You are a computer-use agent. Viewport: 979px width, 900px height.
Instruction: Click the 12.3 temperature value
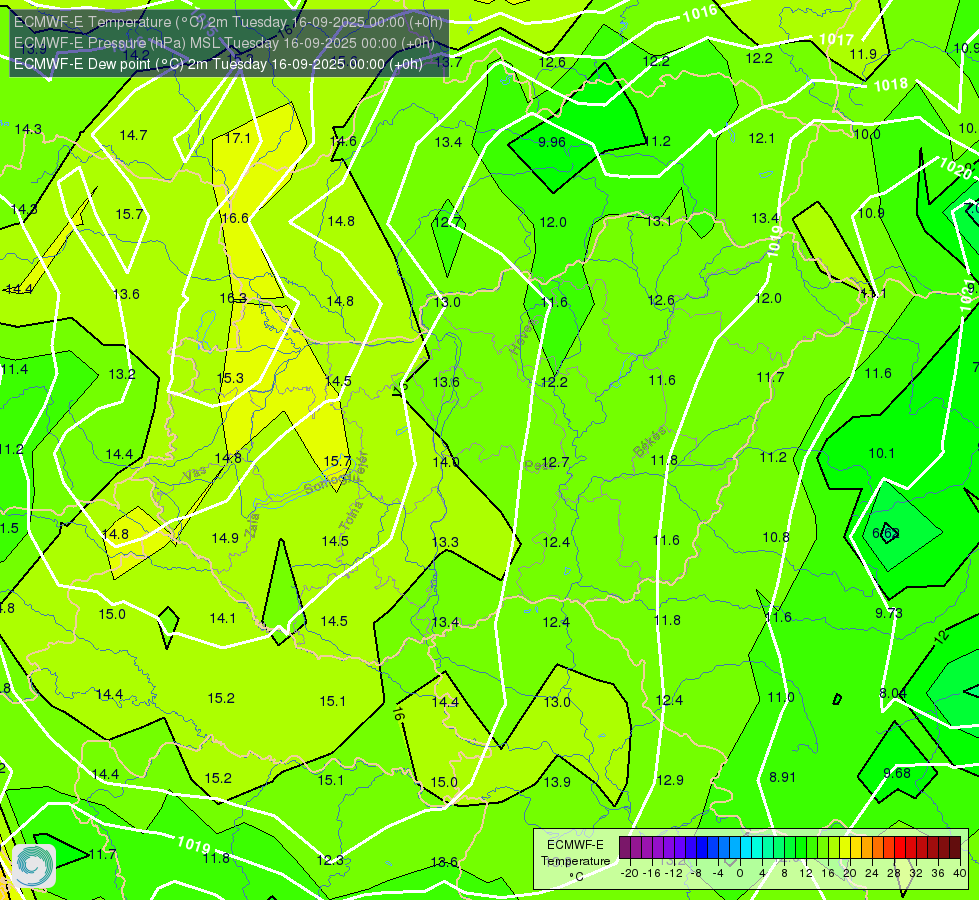tap(330, 860)
